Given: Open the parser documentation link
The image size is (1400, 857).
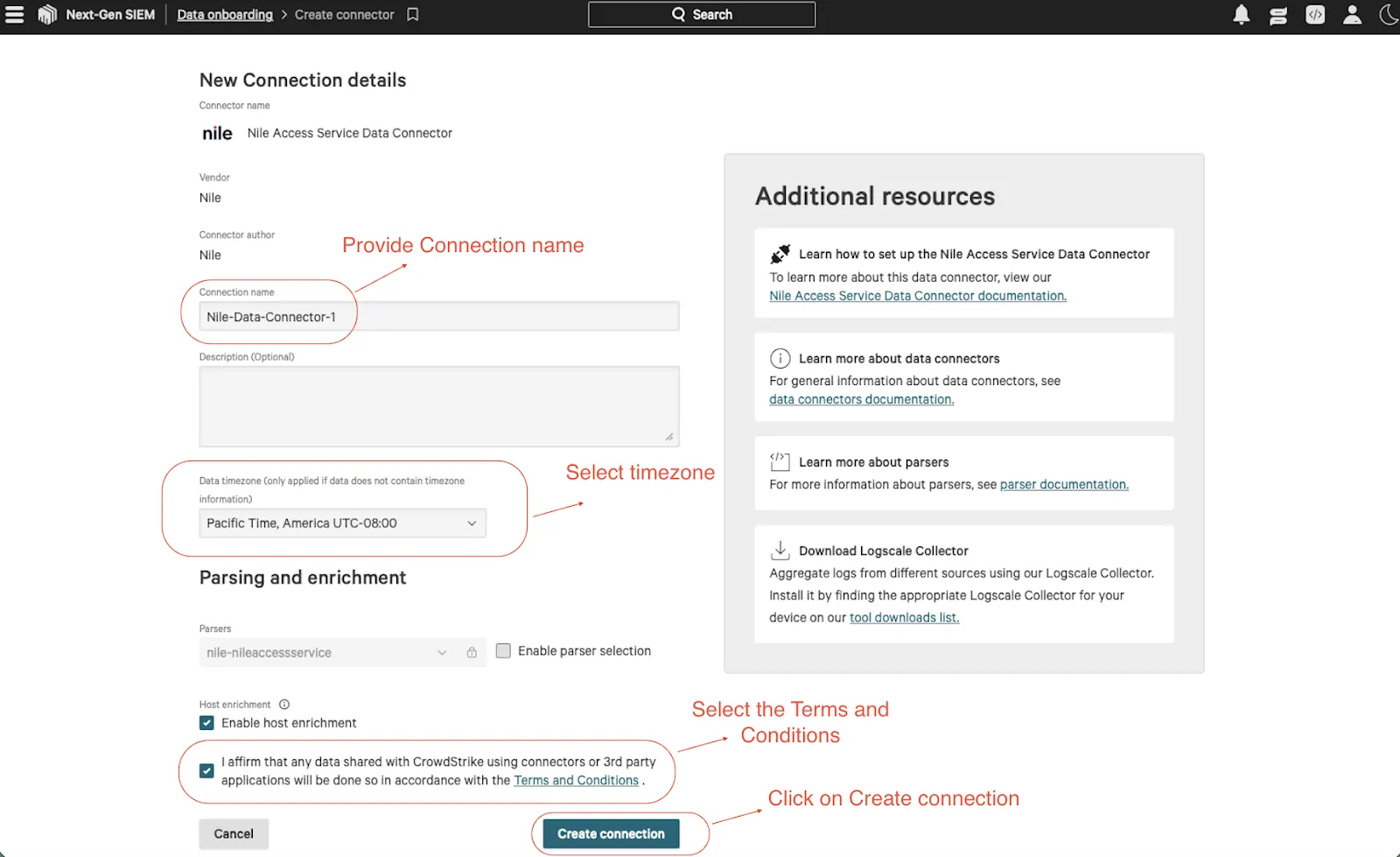Looking at the screenshot, I should [1064, 485].
